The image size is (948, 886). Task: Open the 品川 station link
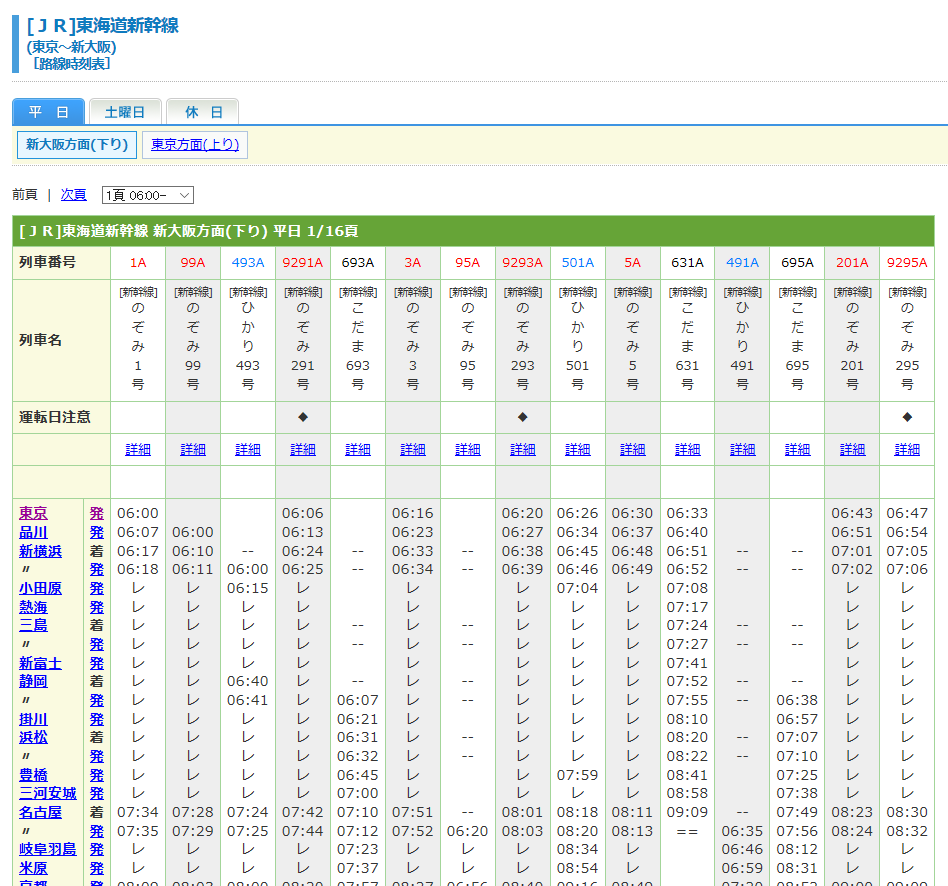33,532
